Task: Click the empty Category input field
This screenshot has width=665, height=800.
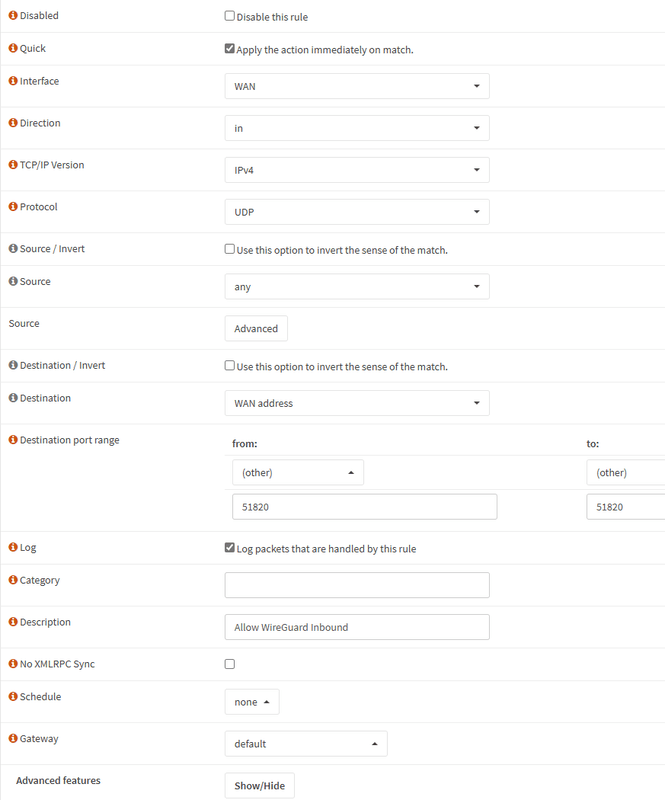Action: pos(356,585)
